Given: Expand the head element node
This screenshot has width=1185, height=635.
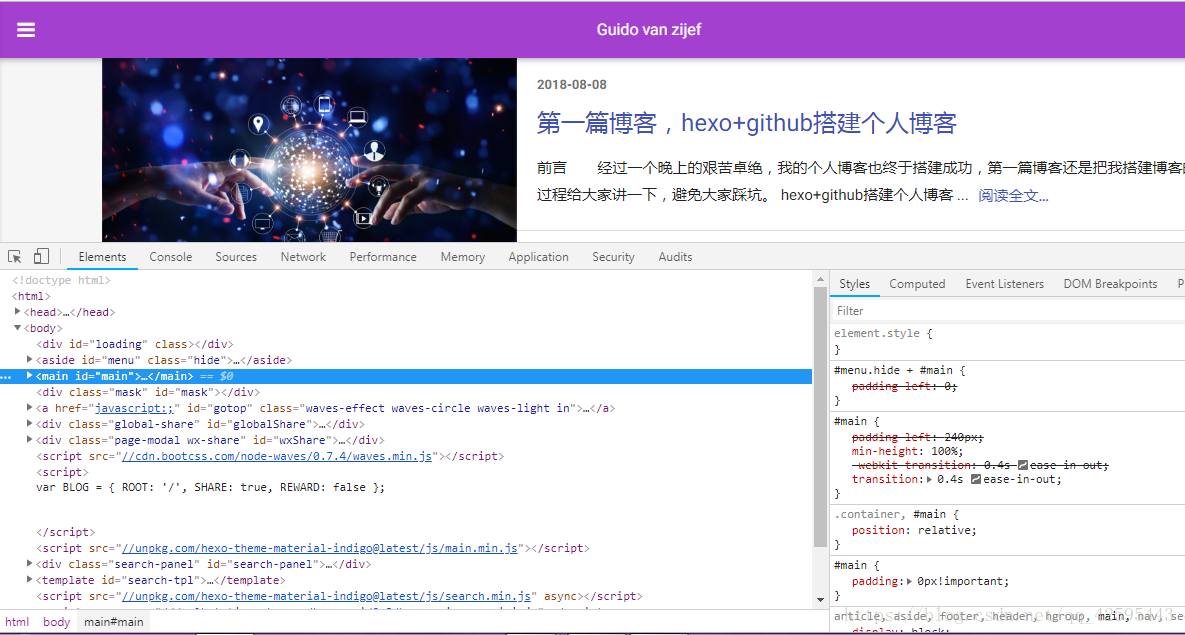Looking at the screenshot, I should 17,311.
